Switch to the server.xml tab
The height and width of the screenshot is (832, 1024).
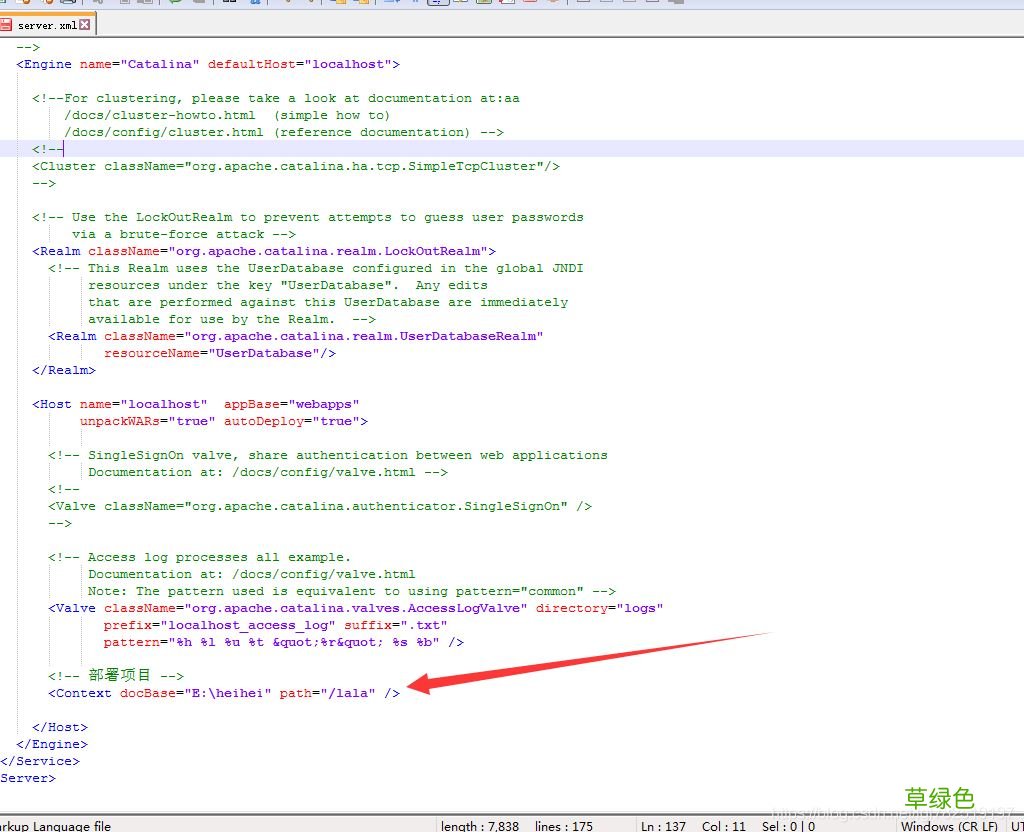pyautogui.click(x=46, y=25)
